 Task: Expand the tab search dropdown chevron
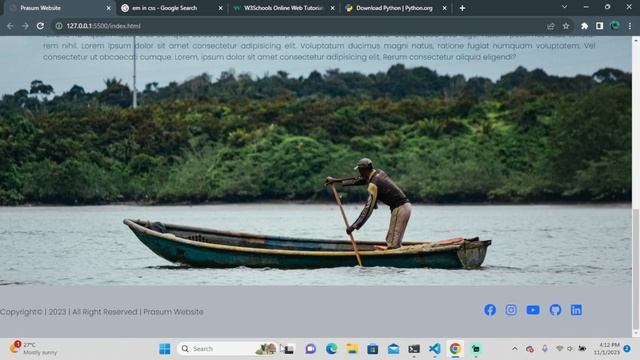point(564,7)
